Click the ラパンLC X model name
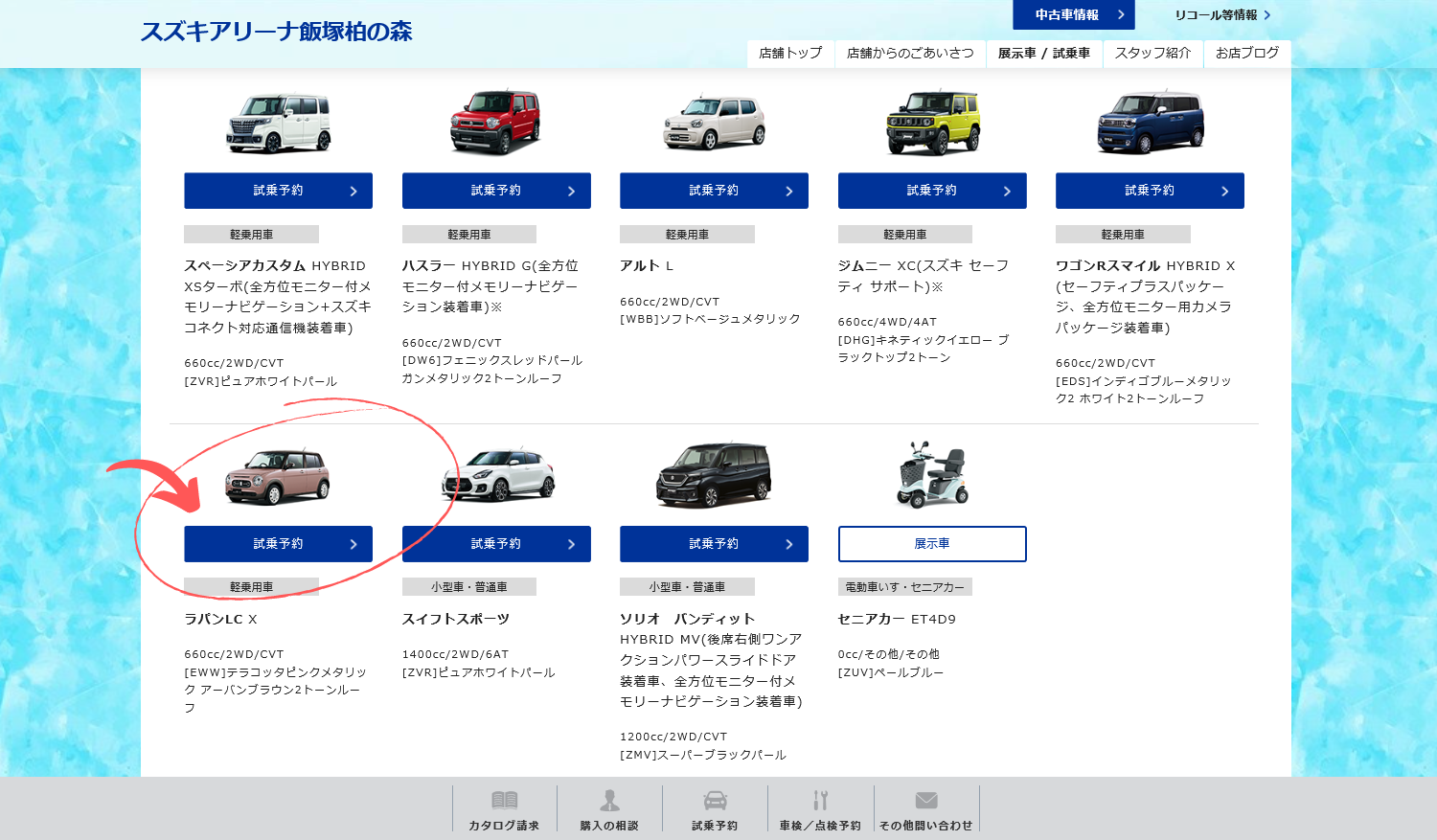 click(220, 620)
